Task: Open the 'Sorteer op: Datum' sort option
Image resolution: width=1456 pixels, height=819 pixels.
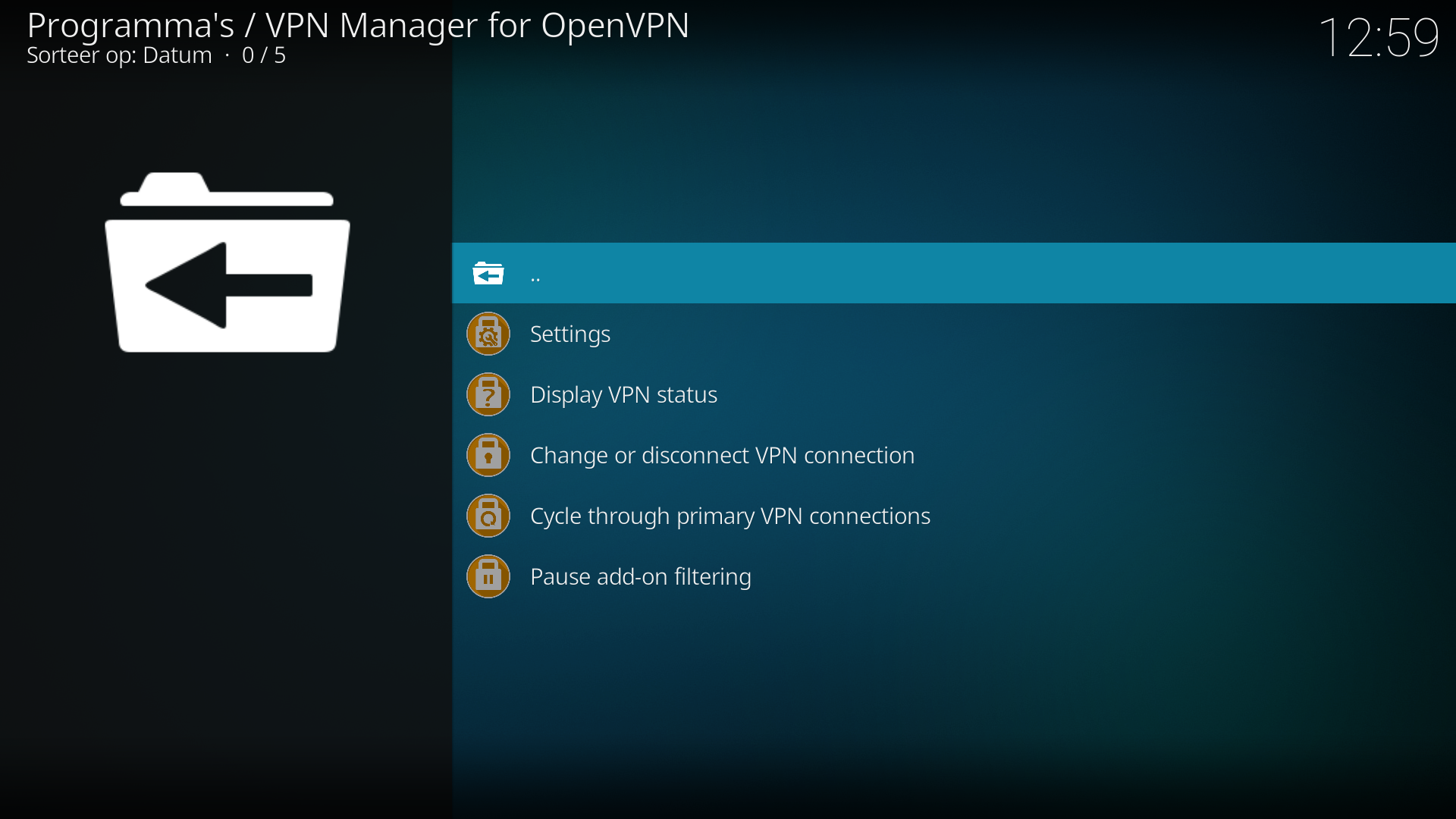Action: [118, 55]
